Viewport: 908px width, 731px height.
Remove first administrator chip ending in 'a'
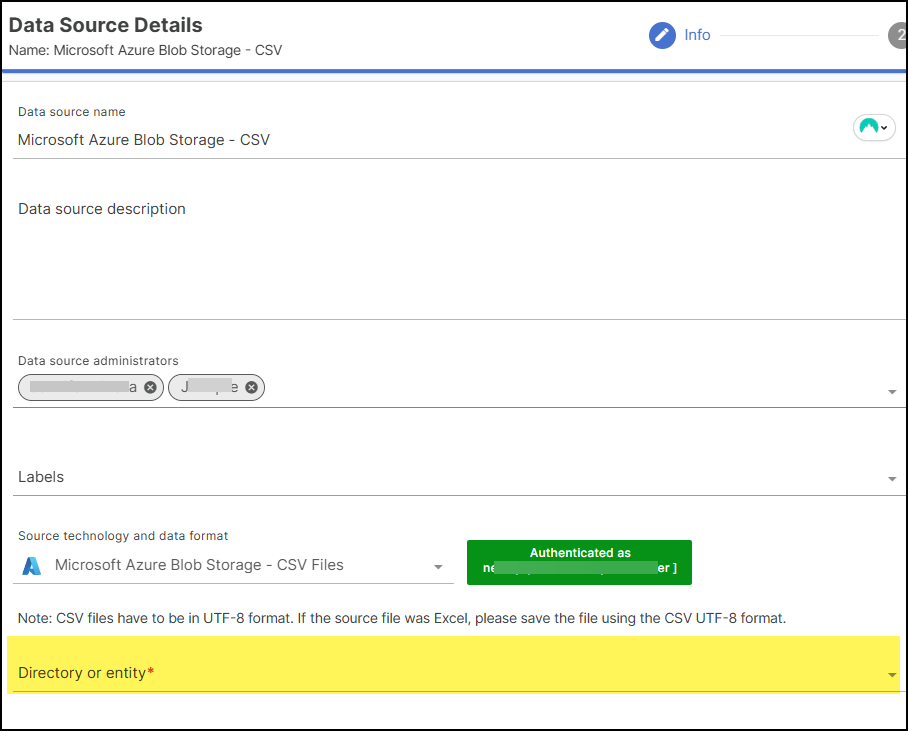pyautogui.click(x=150, y=388)
